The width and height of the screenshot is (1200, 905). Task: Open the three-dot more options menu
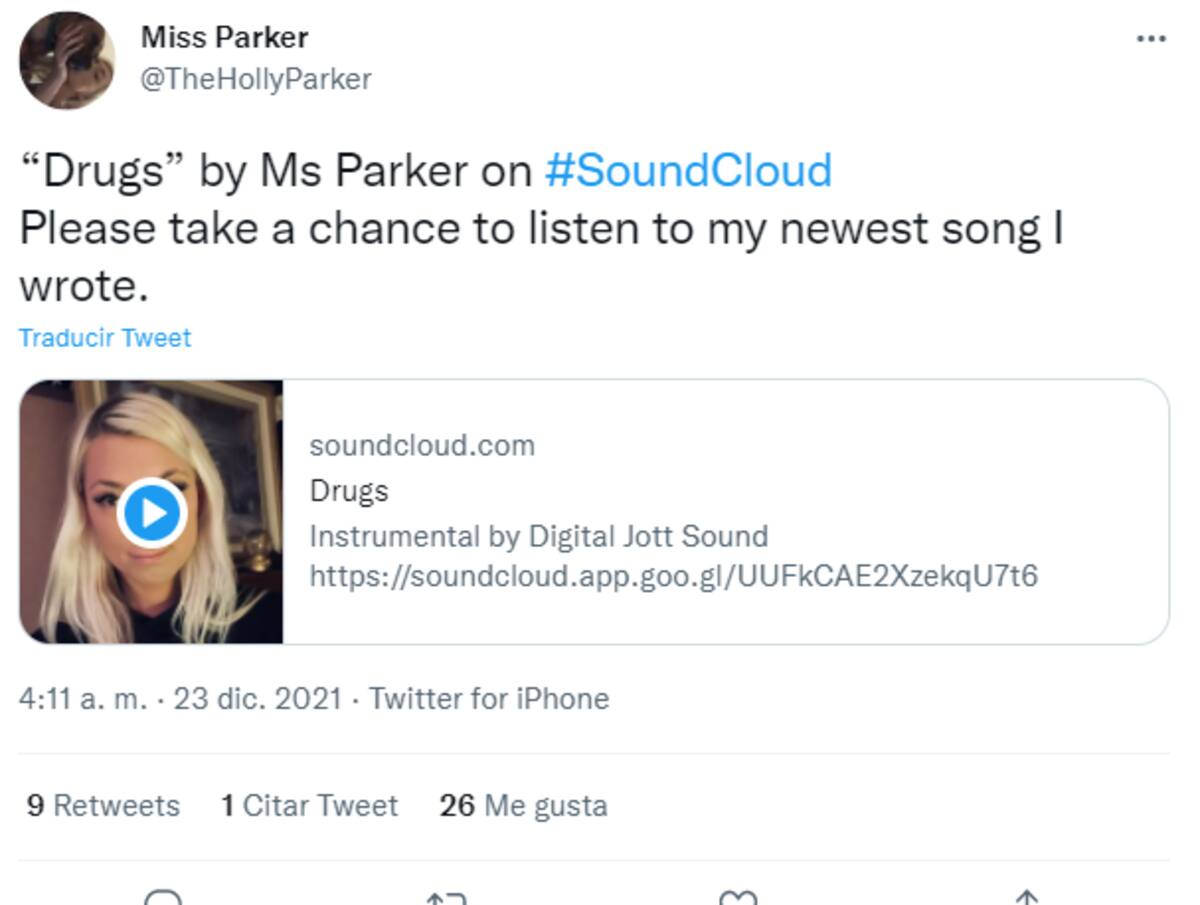click(x=1151, y=40)
